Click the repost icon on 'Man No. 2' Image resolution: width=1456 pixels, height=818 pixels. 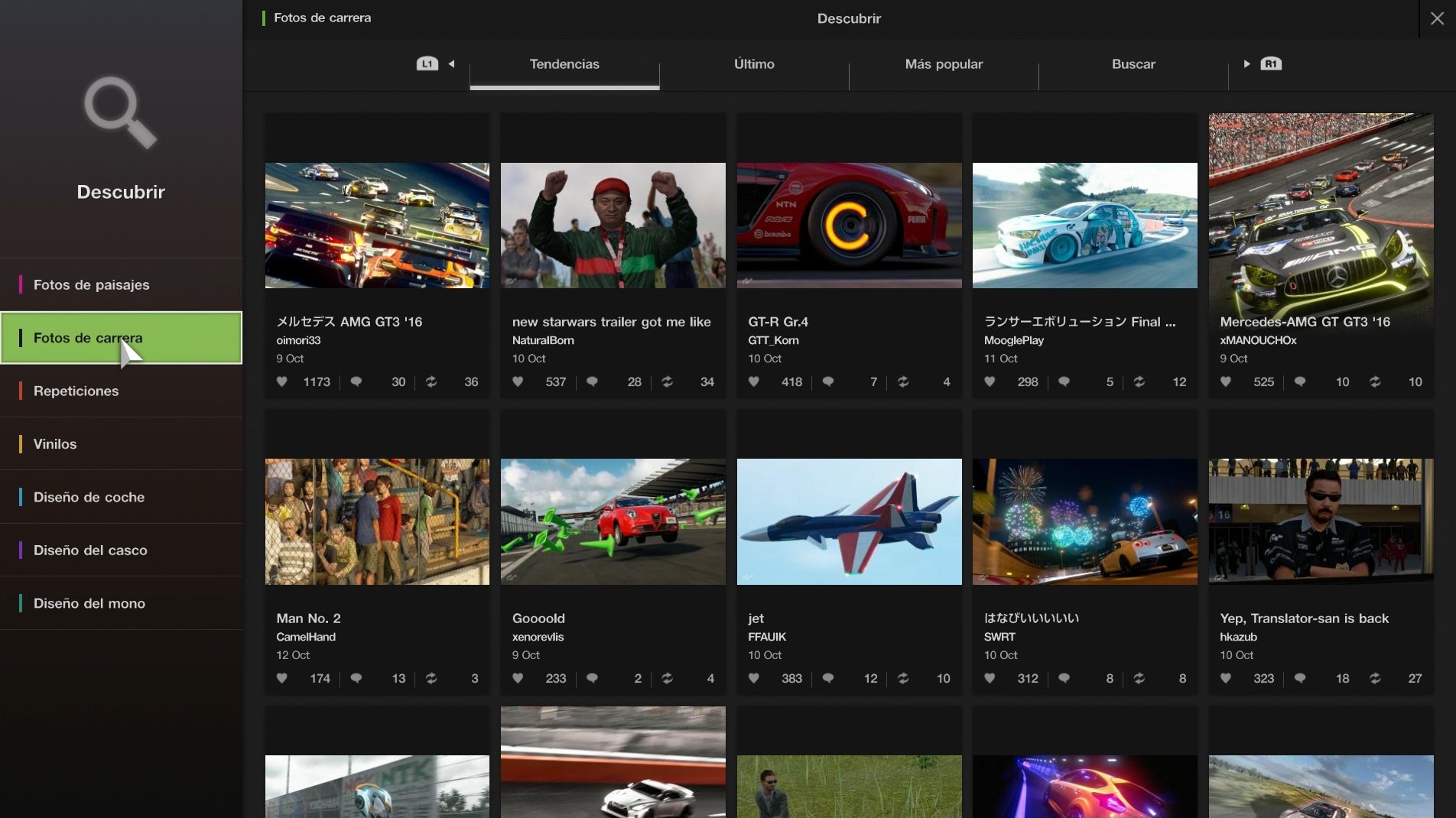point(431,679)
